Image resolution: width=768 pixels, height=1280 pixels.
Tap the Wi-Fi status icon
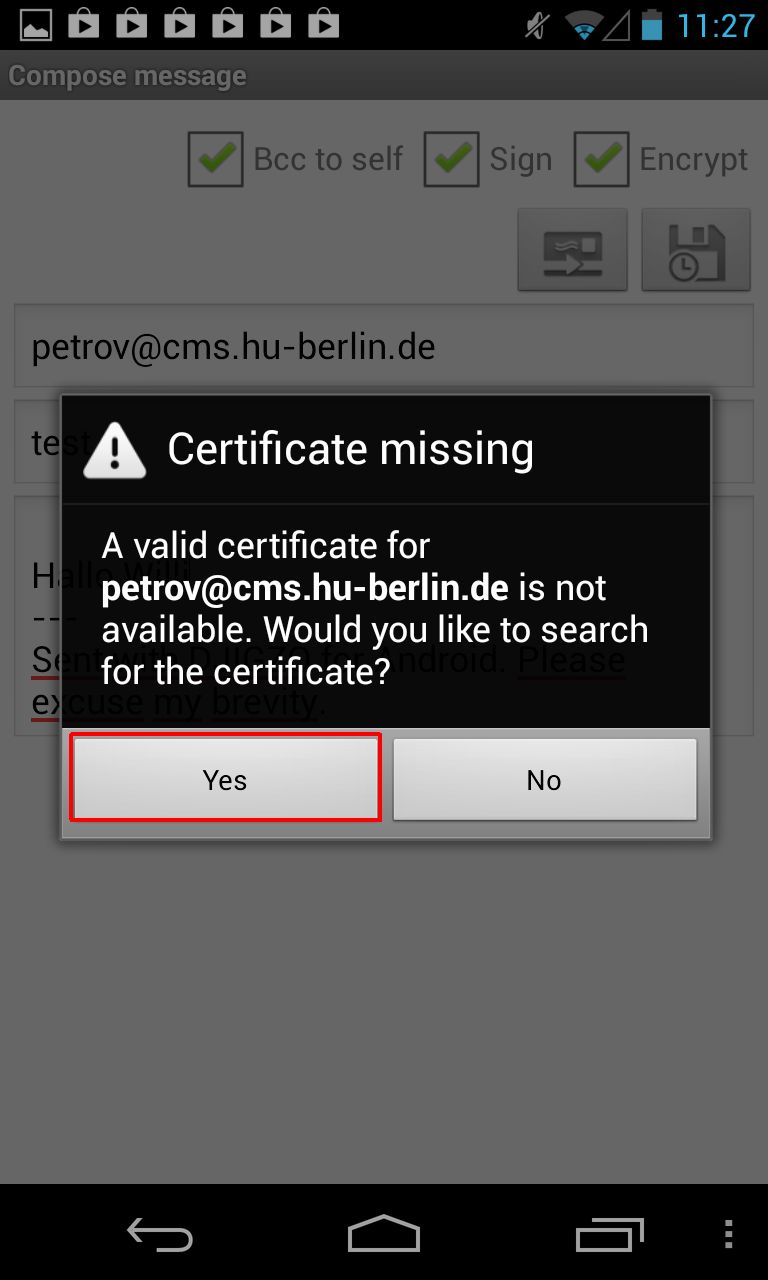coord(583,25)
